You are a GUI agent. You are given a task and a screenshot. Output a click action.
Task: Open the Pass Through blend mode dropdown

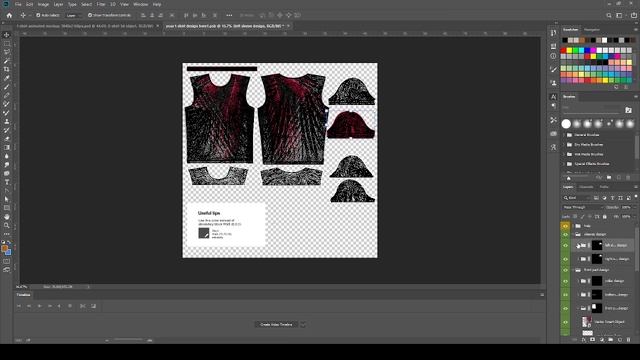click(x=583, y=207)
